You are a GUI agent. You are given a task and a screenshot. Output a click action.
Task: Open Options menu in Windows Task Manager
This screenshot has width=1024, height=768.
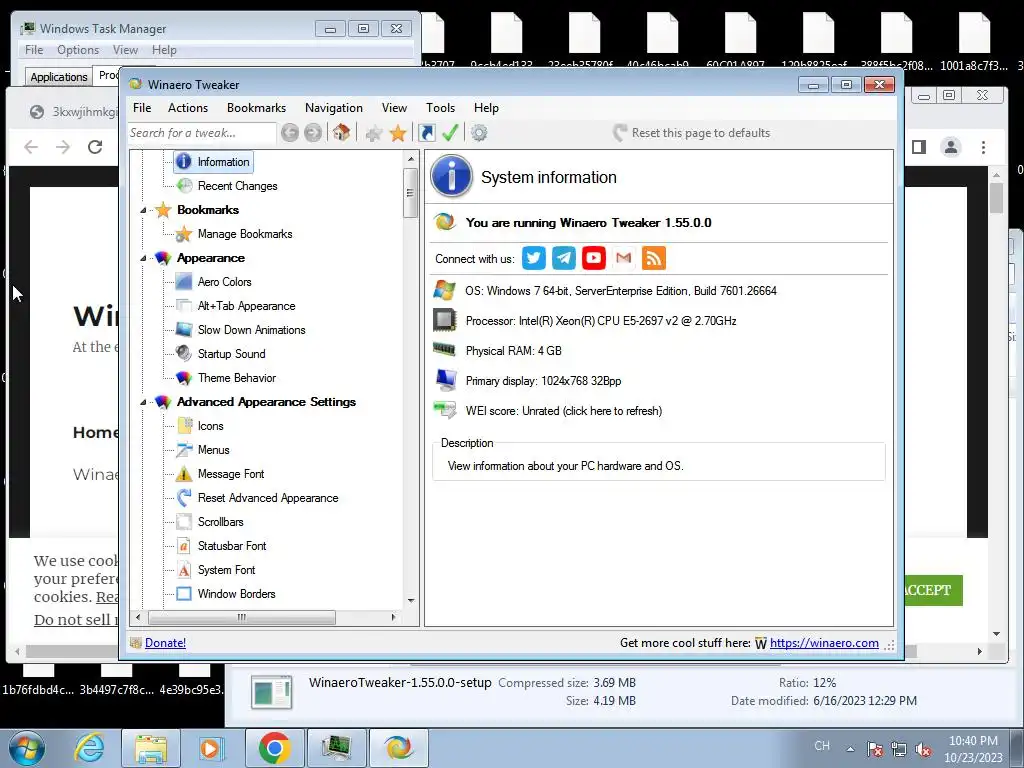(x=78, y=50)
